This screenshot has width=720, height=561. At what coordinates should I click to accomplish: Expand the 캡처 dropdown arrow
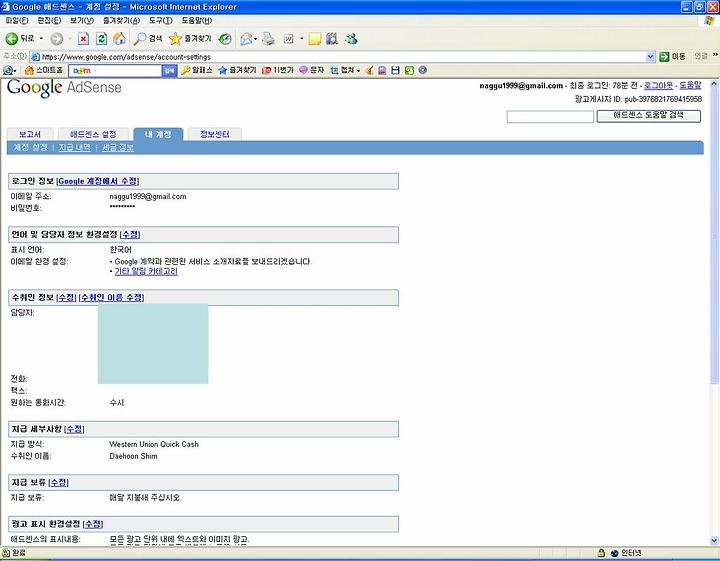click(358, 71)
